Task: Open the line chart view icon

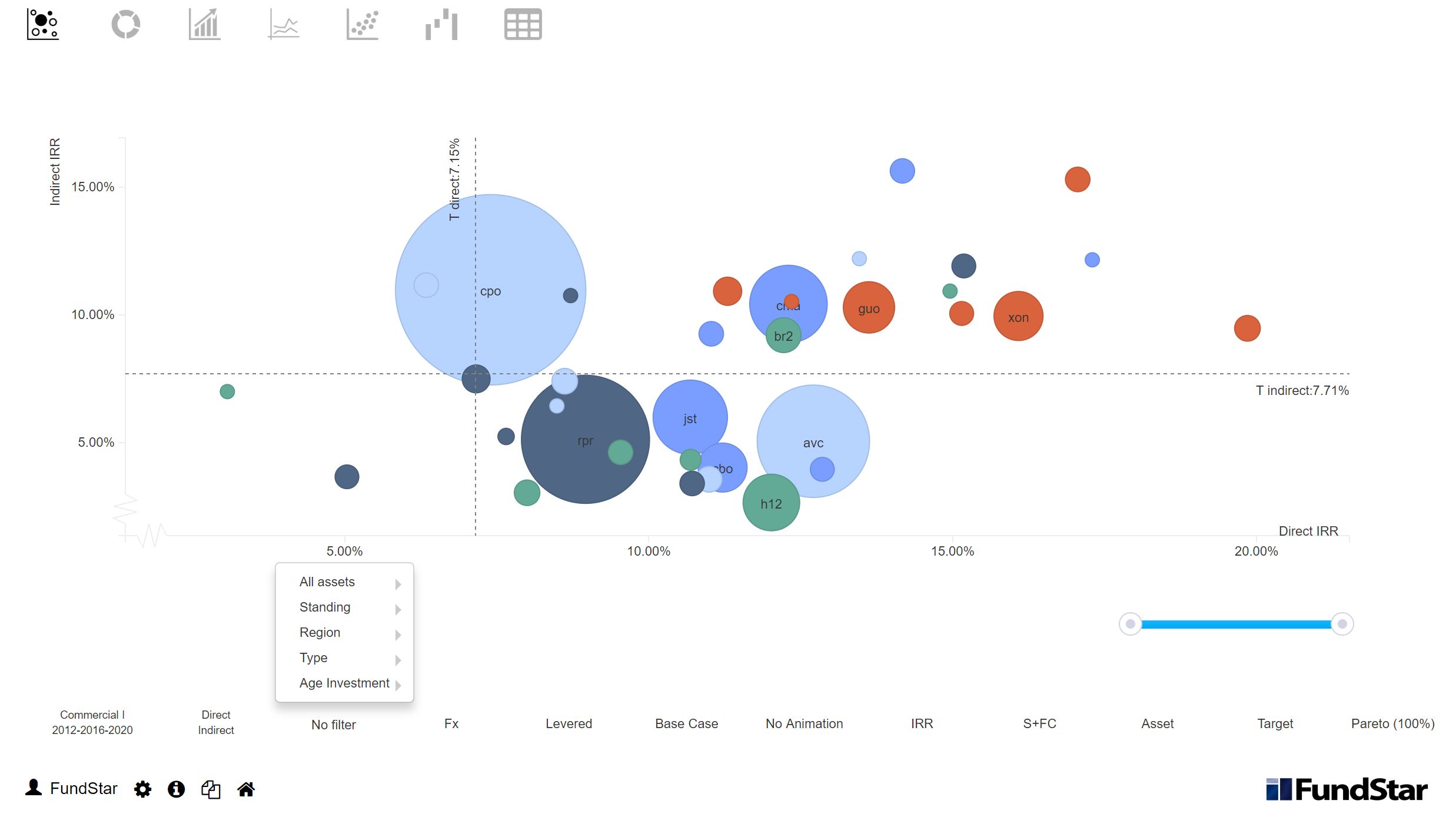Action: [x=284, y=25]
